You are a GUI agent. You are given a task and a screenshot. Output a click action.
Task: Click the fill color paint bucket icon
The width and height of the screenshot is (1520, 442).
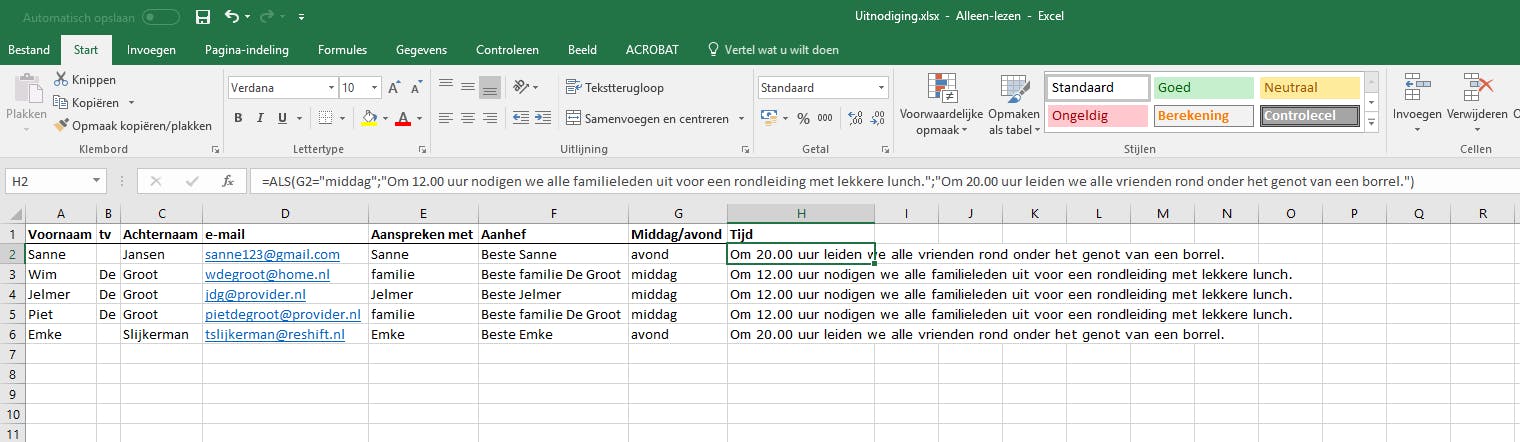point(369,118)
